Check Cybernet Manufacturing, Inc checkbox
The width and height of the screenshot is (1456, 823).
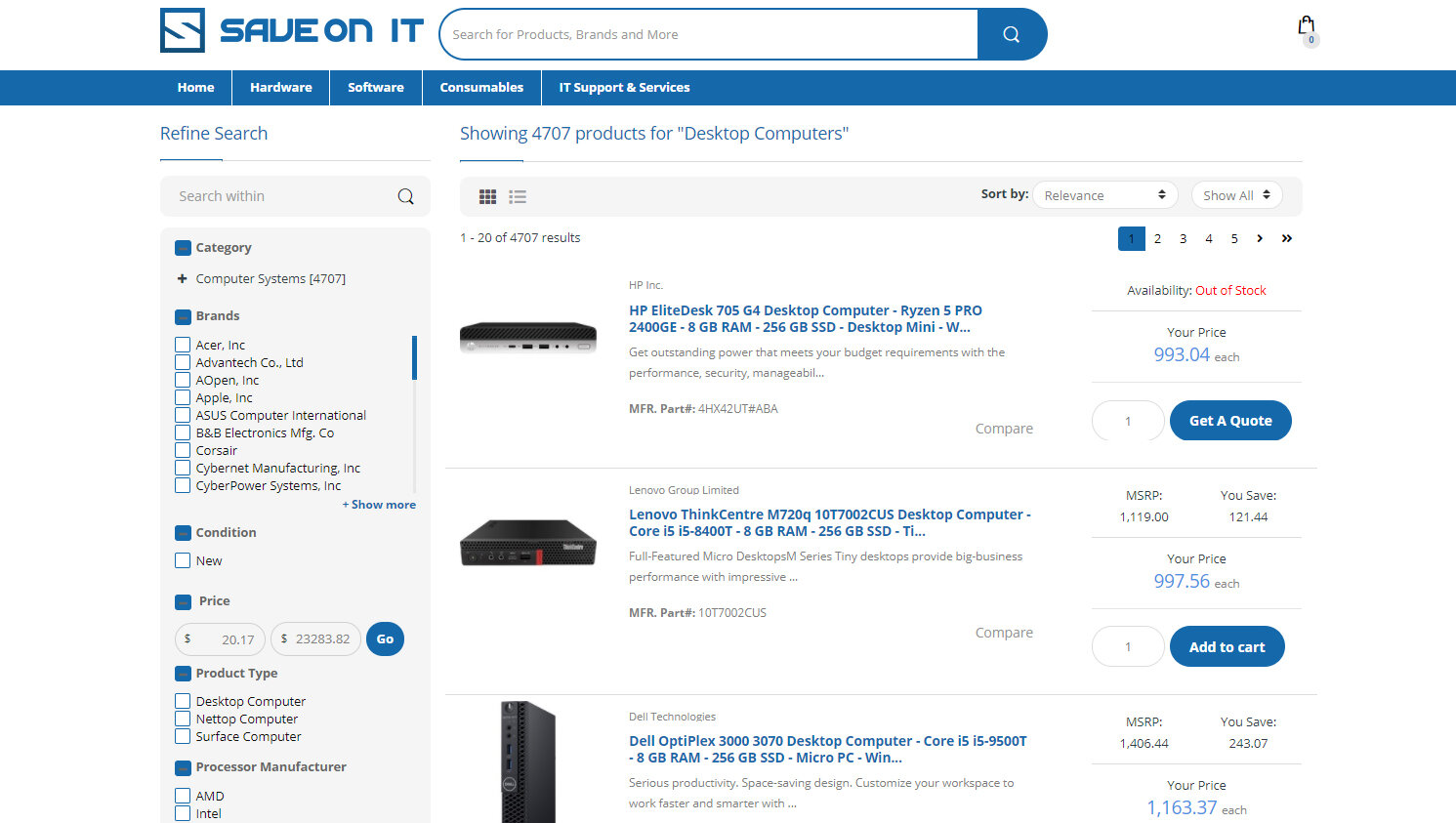click(183, 468)
